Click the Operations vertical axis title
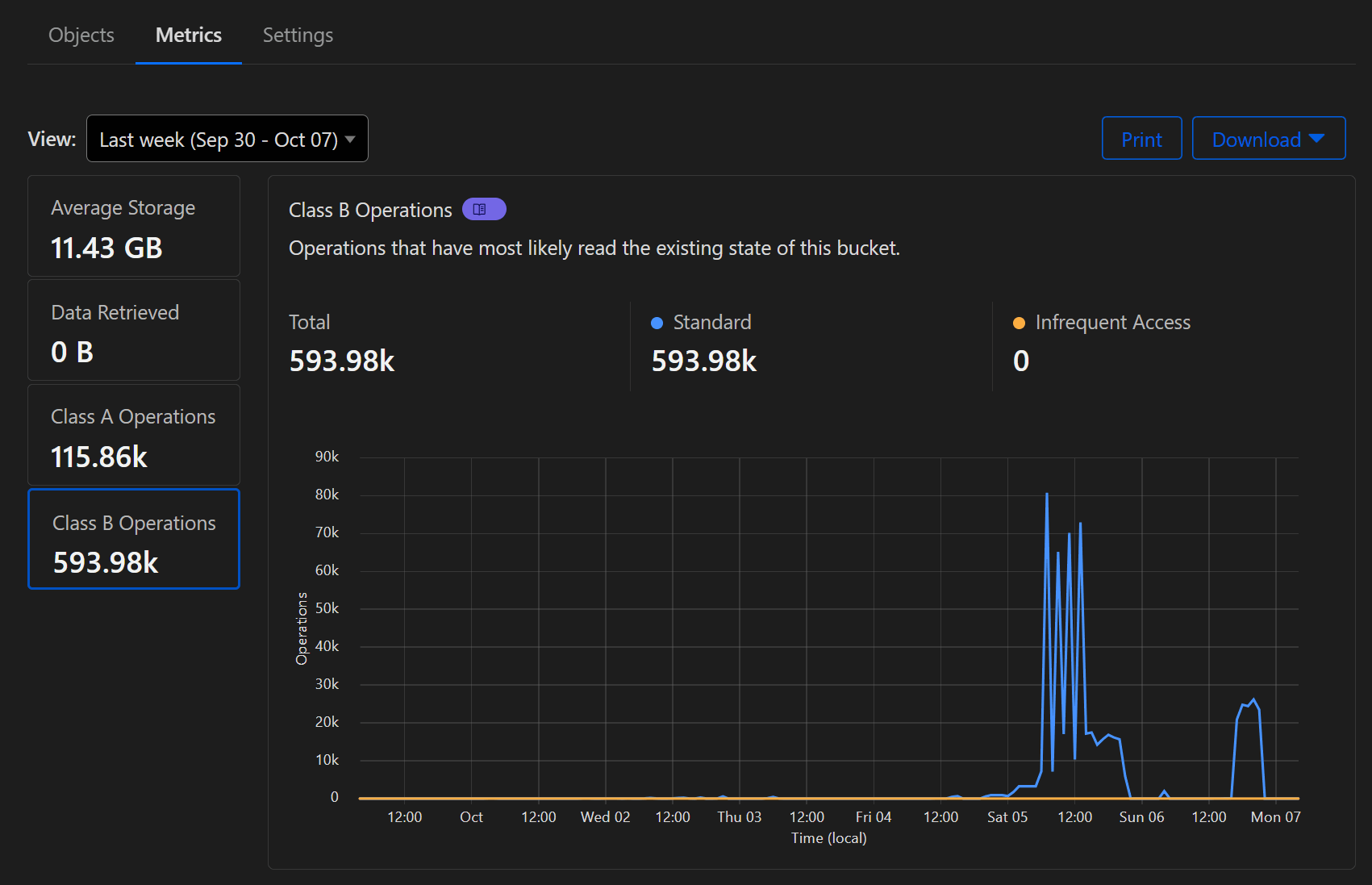1372x885 pixels. (302, 628)
